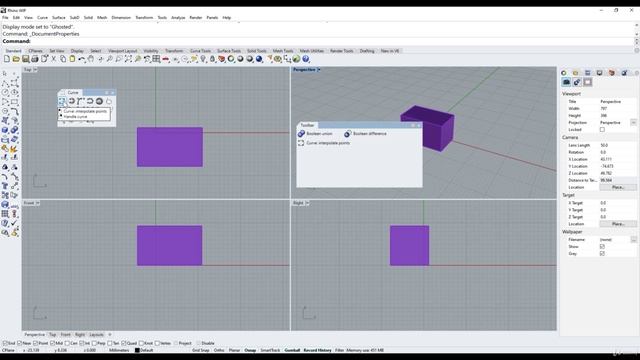The image size is (640, 360).
Task: Enable the Perp osnap checkbox
Action: (x=95, y=343)
